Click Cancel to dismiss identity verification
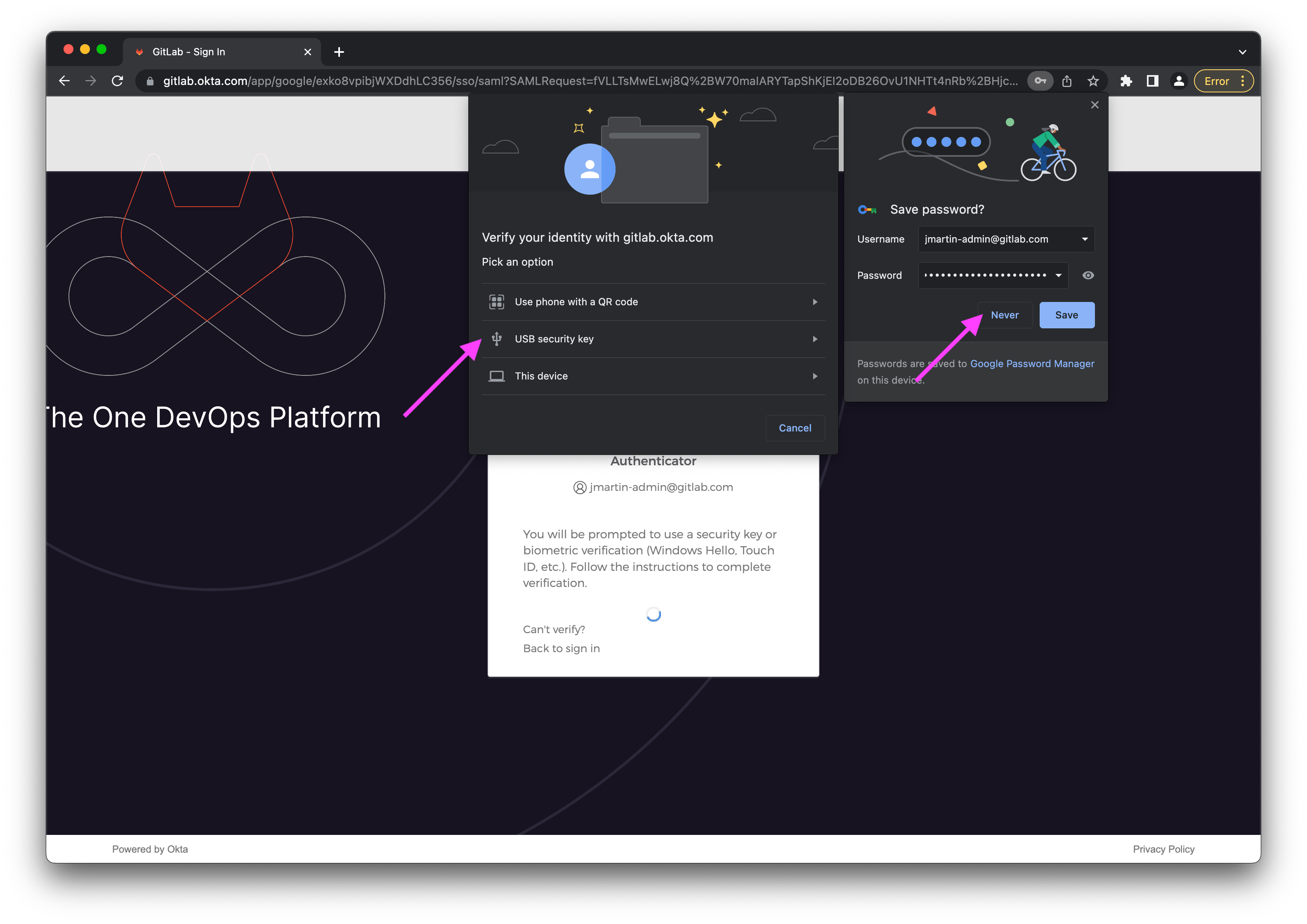Viewport: 1307px width, 924px height. (796, 427)
